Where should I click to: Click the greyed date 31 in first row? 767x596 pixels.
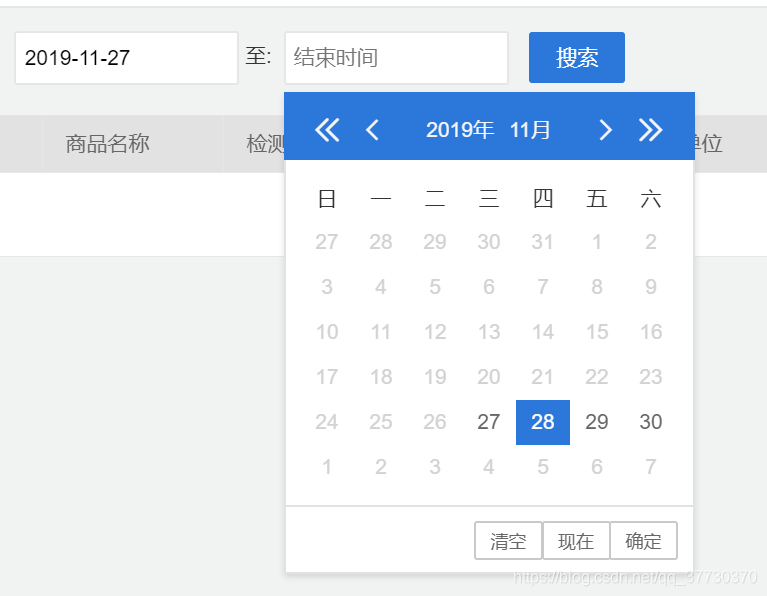543,242
